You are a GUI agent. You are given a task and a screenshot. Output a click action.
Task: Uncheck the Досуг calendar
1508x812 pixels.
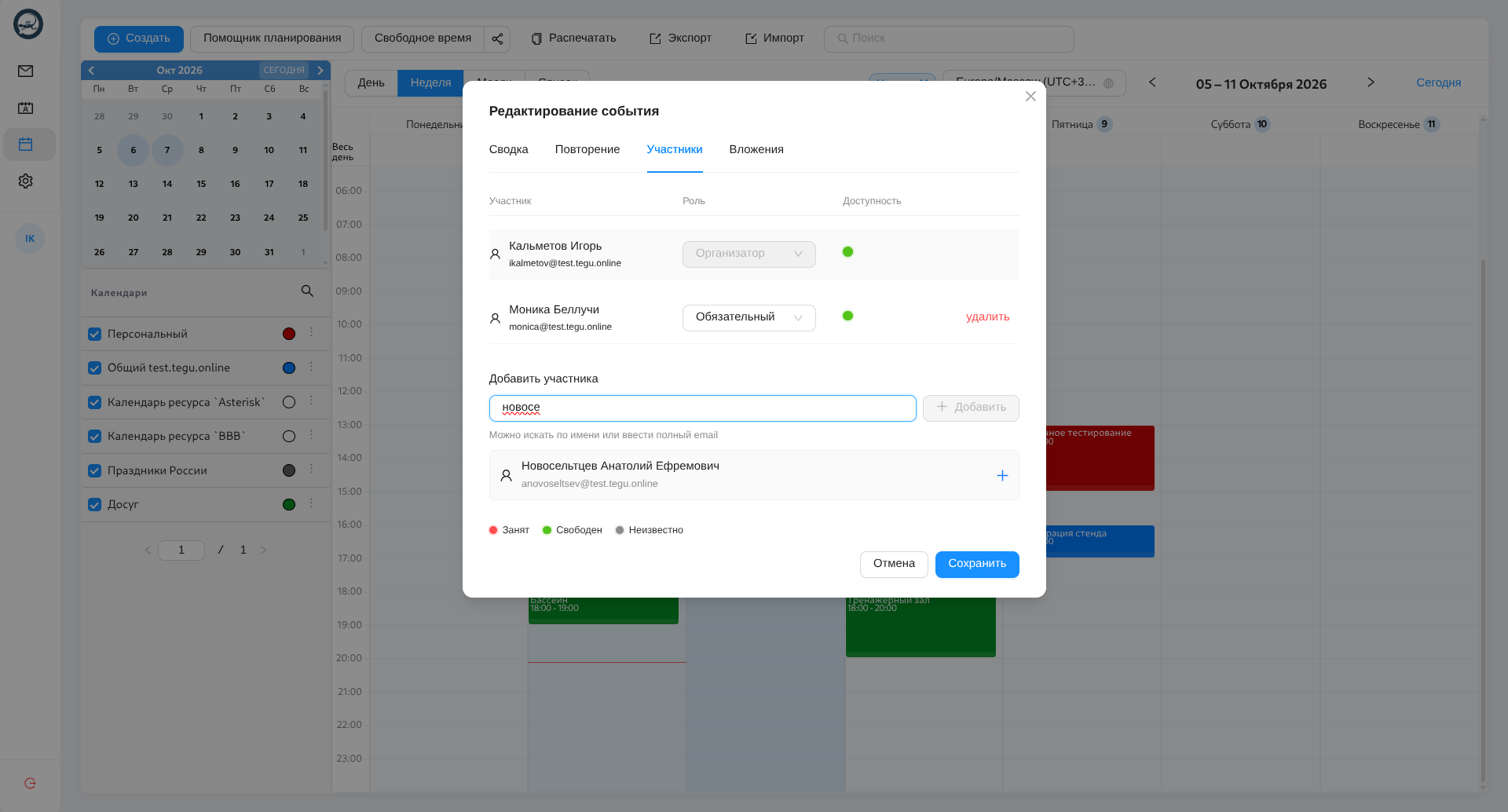[x=95, y=505]
